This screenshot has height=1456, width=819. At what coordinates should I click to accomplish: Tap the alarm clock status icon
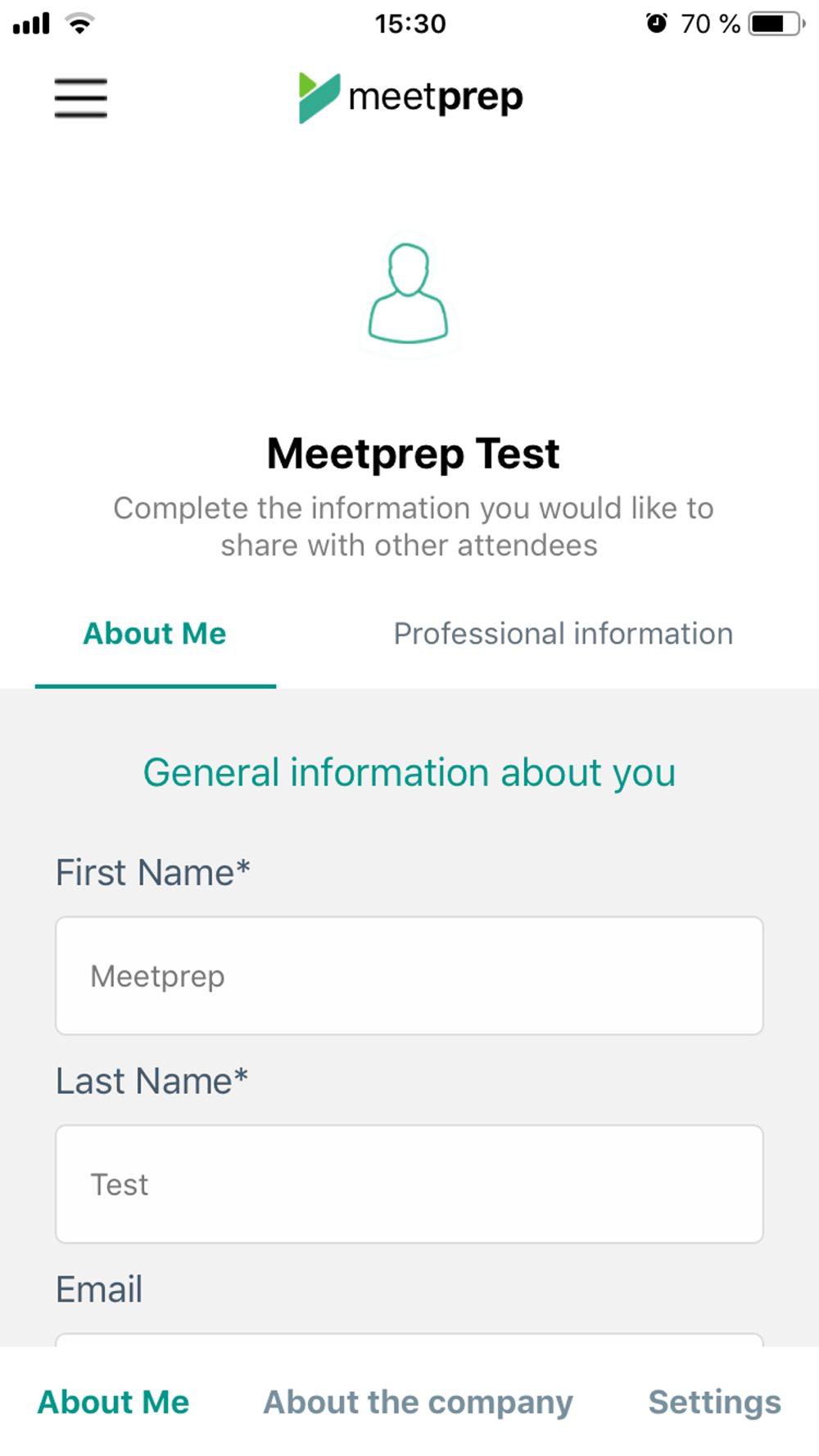[656, 24]
